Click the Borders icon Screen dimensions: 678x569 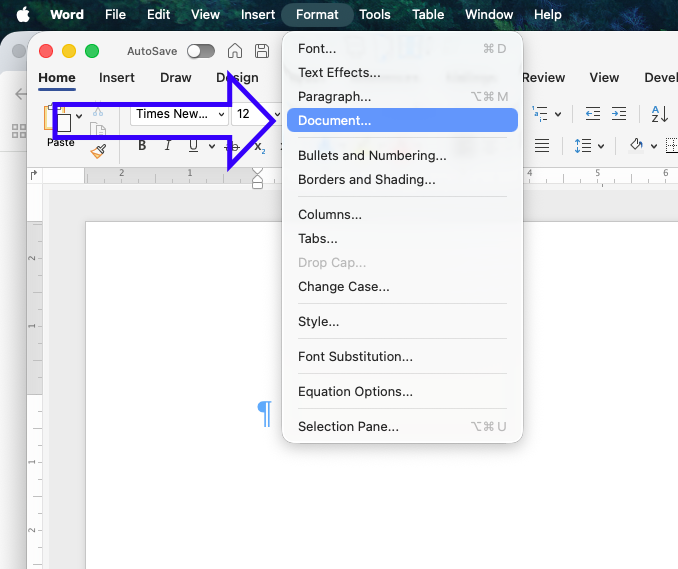pos(672,146)
